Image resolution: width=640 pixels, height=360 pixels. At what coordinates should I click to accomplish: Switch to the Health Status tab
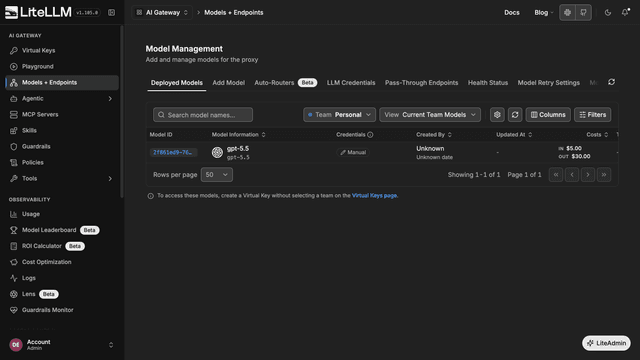(x=488, y=82)
